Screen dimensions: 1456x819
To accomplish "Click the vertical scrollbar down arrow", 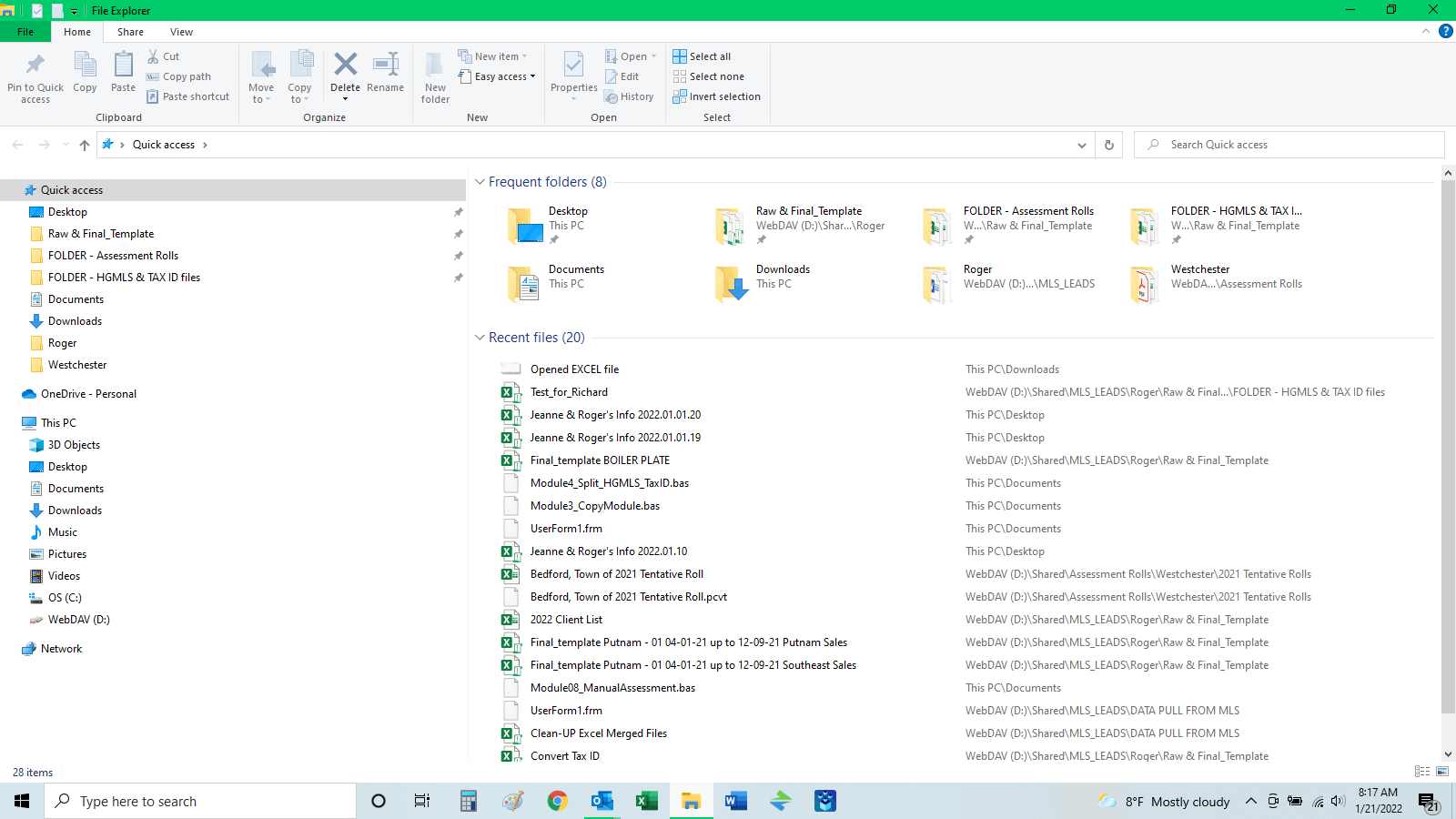I will 1448,754.
